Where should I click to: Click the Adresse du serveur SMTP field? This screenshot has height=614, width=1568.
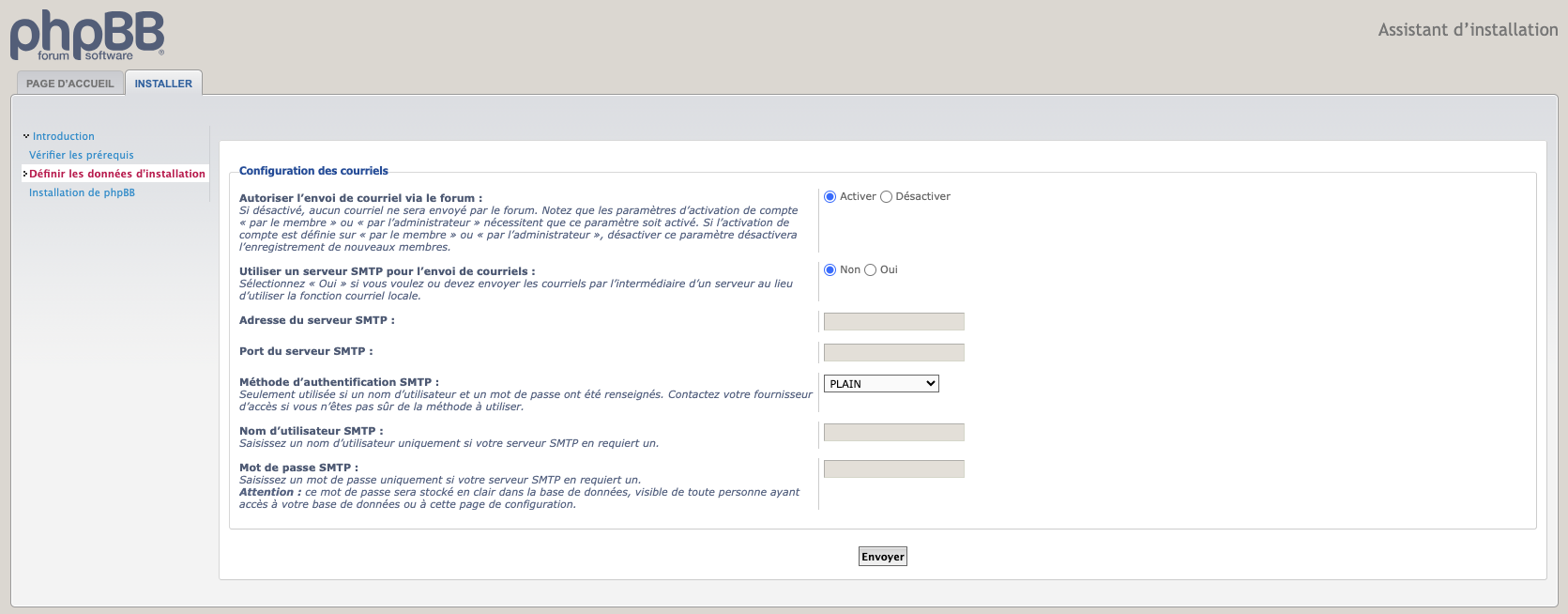point(893,322)
